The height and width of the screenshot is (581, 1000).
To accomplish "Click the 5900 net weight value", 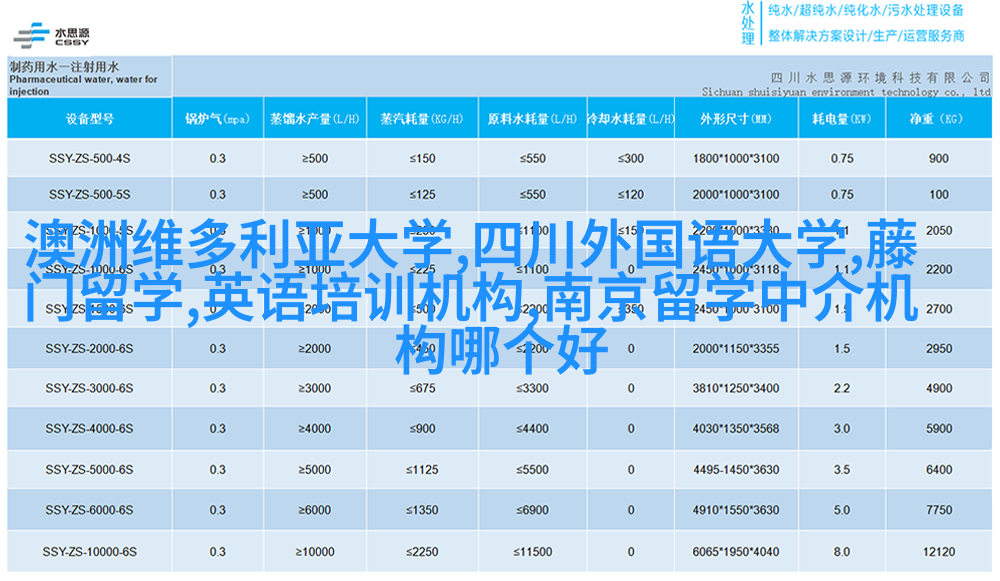I will click(x=939, y=429).
